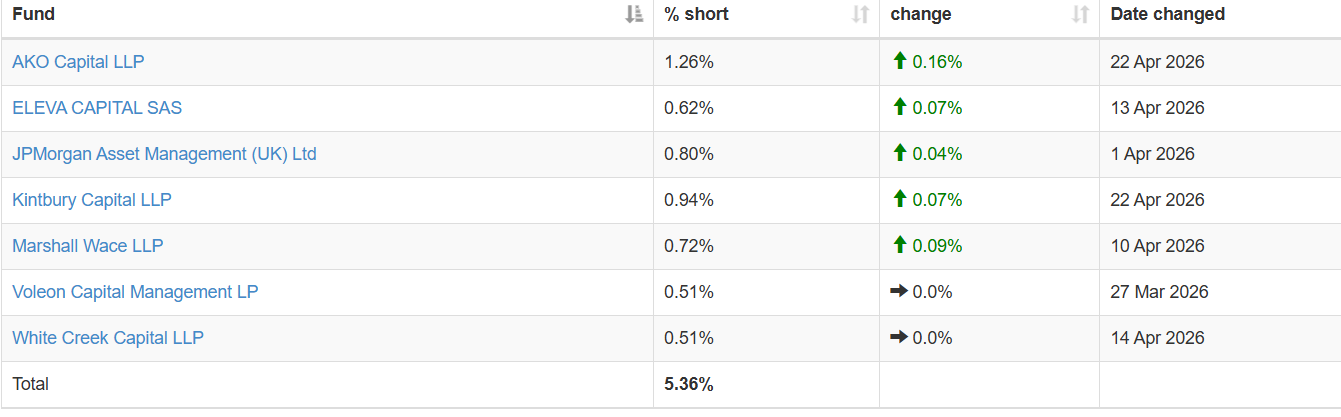This screenshot has height=417, width=1341.
Task: Click the % short column header label
Action: (x=697, y=14)
